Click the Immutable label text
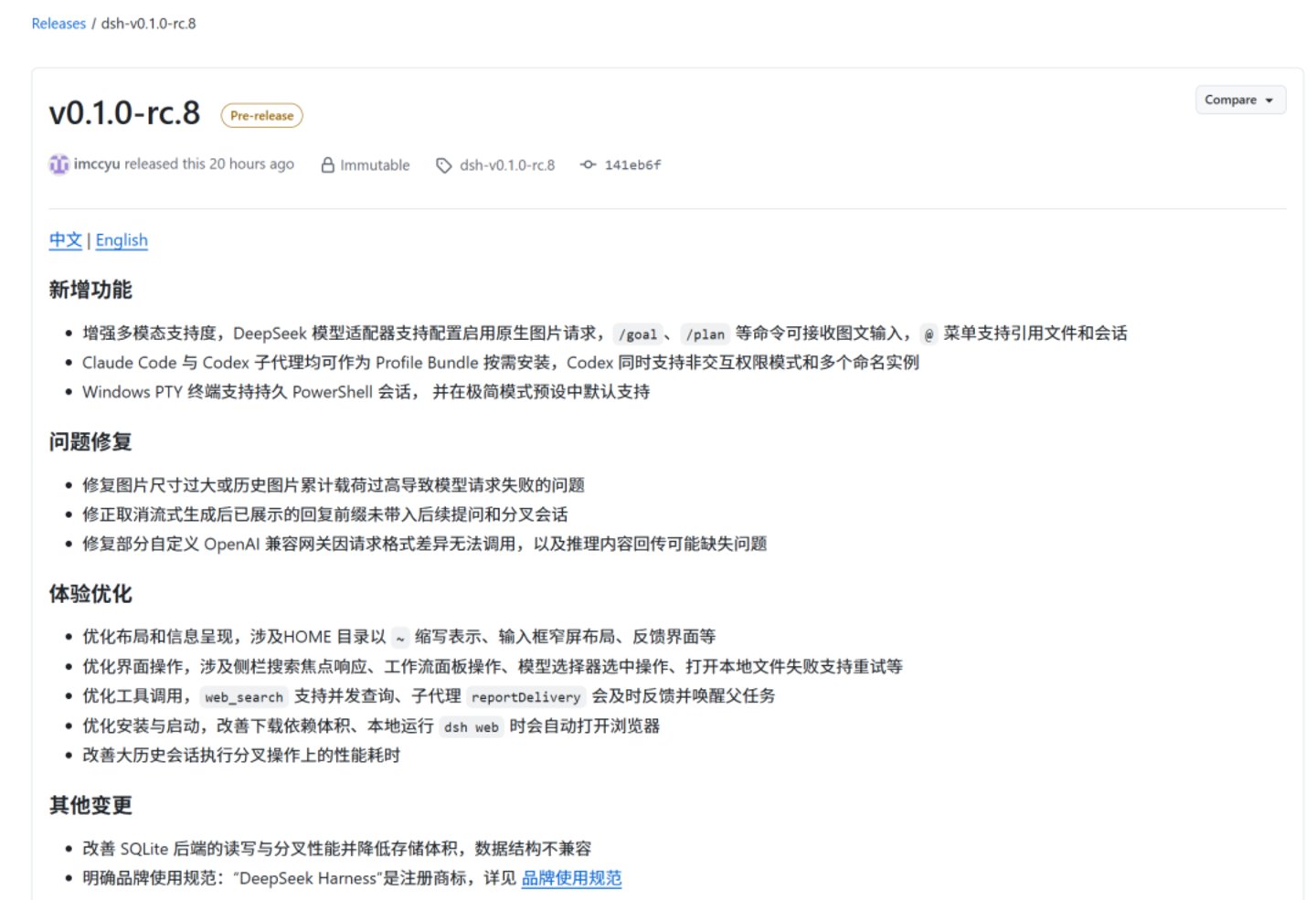Viewport: 1316px width, 900px height. click(x=375, y=165)
